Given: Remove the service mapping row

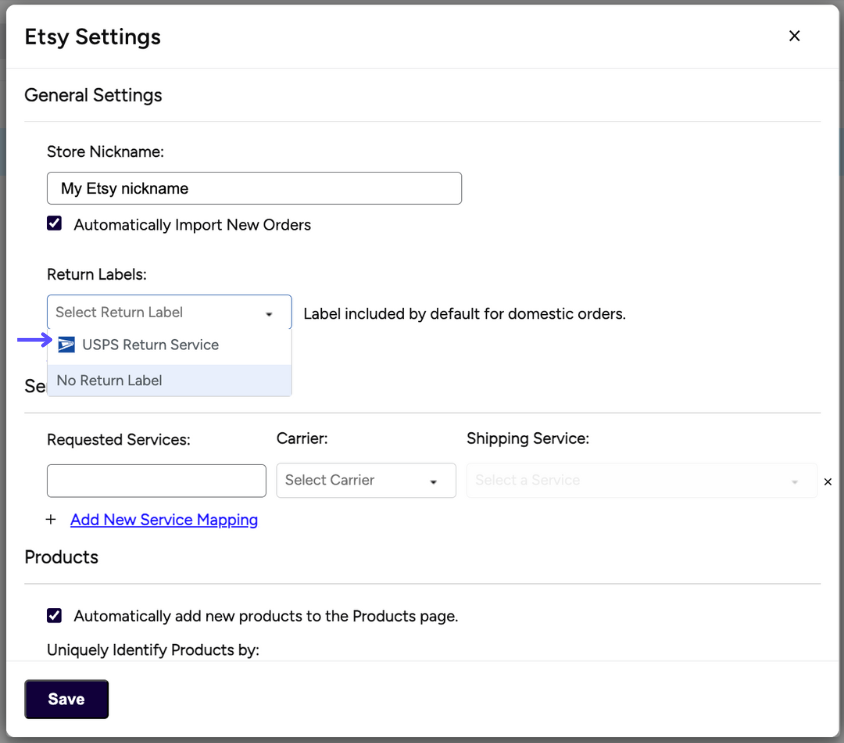Looking at the screenshot, I should pyautogui.click(x=828, y=482).
